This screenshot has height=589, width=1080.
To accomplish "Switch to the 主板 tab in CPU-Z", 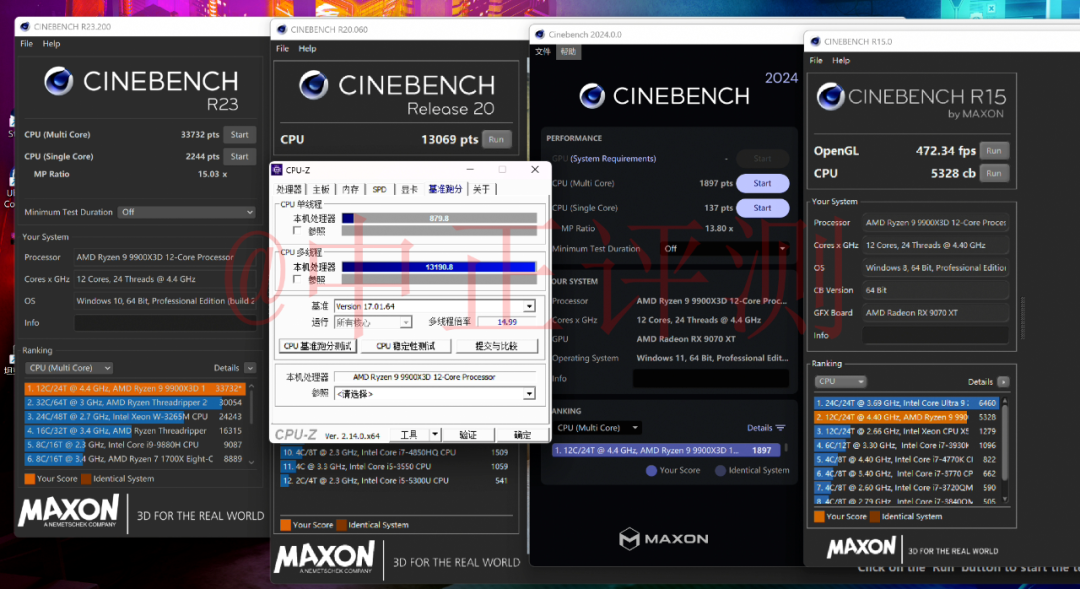I will coord(321,189).
